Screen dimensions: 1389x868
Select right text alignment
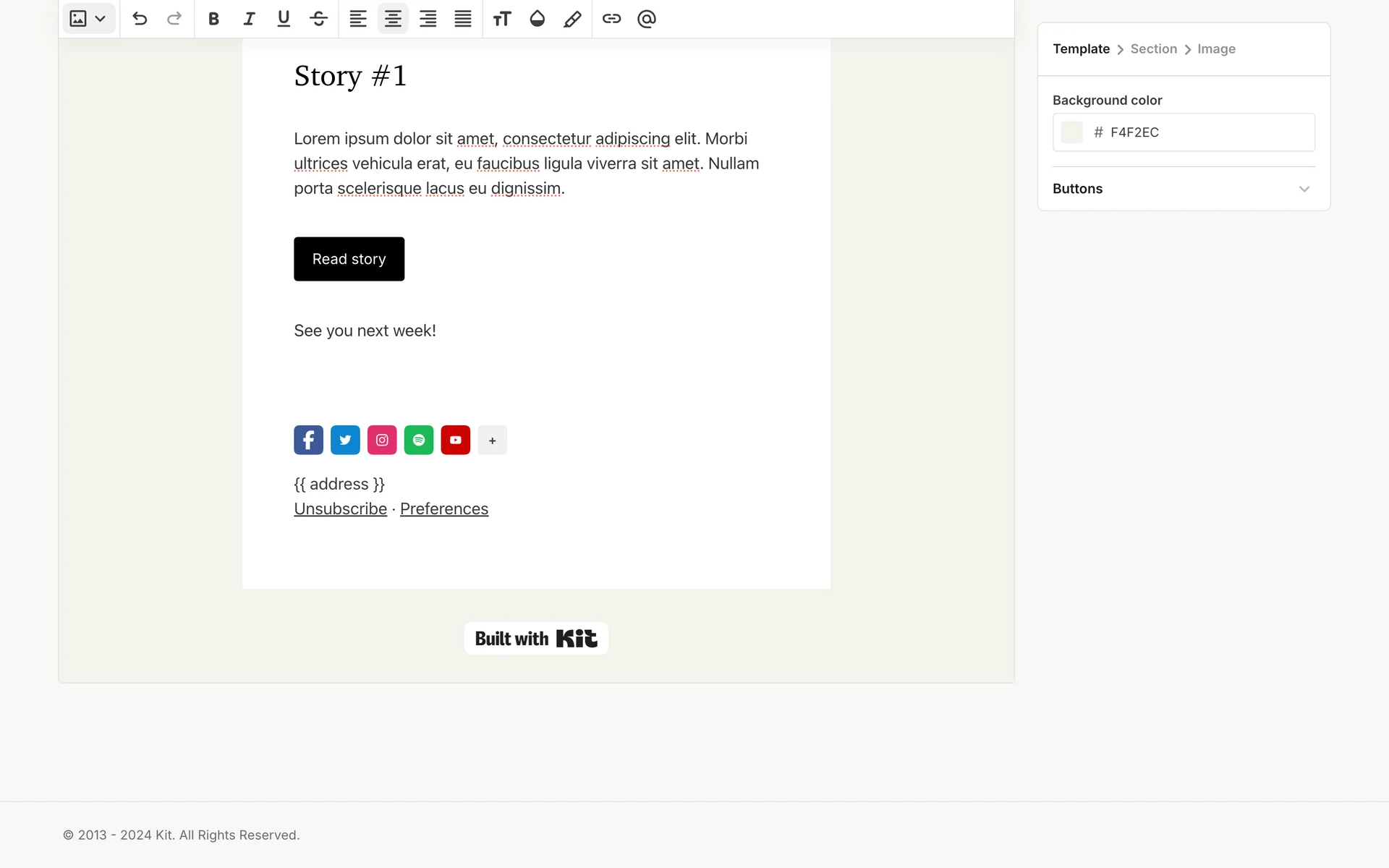coord(428,19)
